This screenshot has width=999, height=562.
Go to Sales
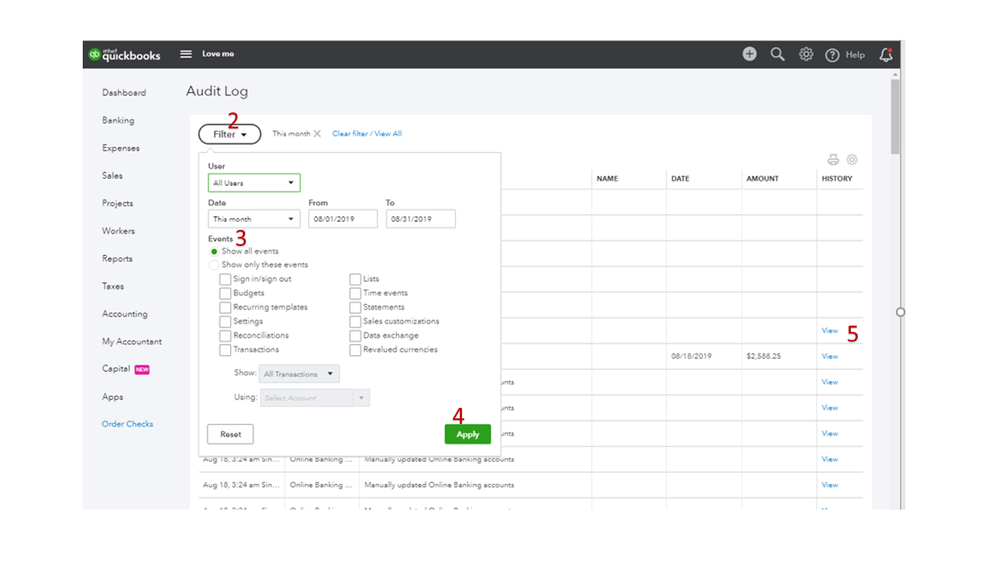[112, 176]
